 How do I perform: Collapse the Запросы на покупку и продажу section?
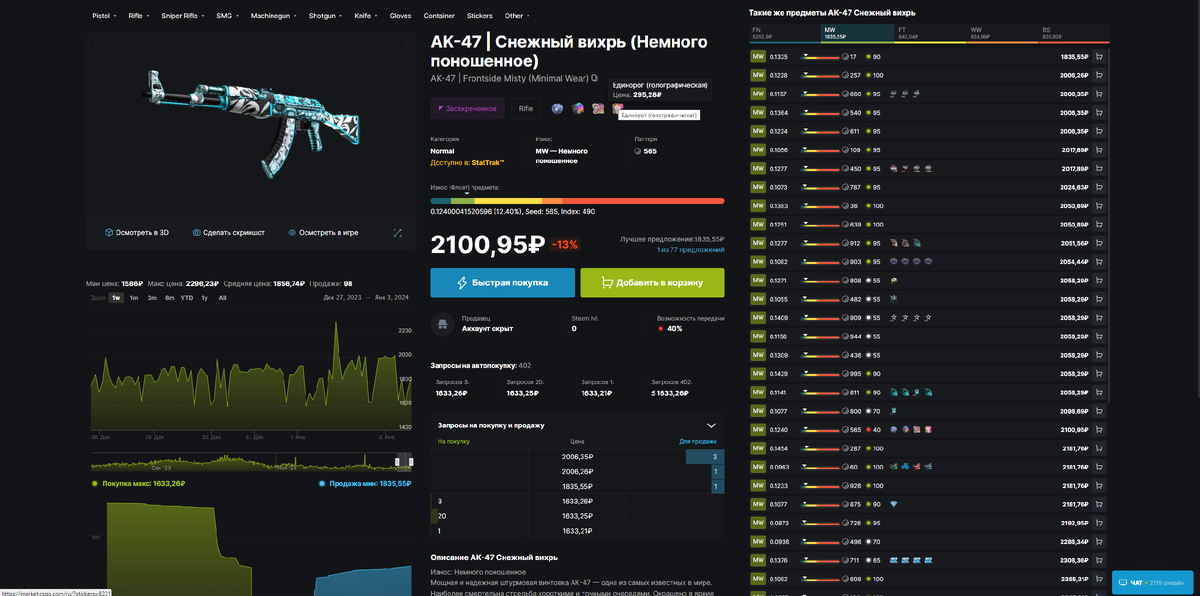coord(711,425)
